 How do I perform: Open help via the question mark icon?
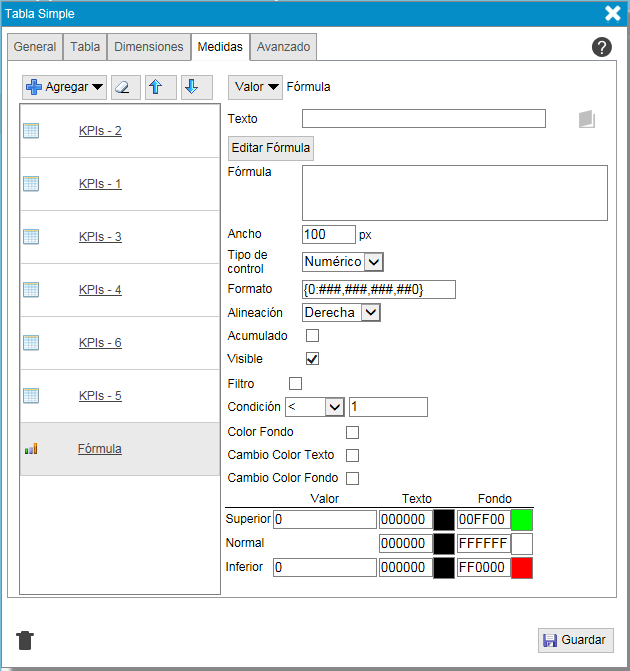point(602,47)
